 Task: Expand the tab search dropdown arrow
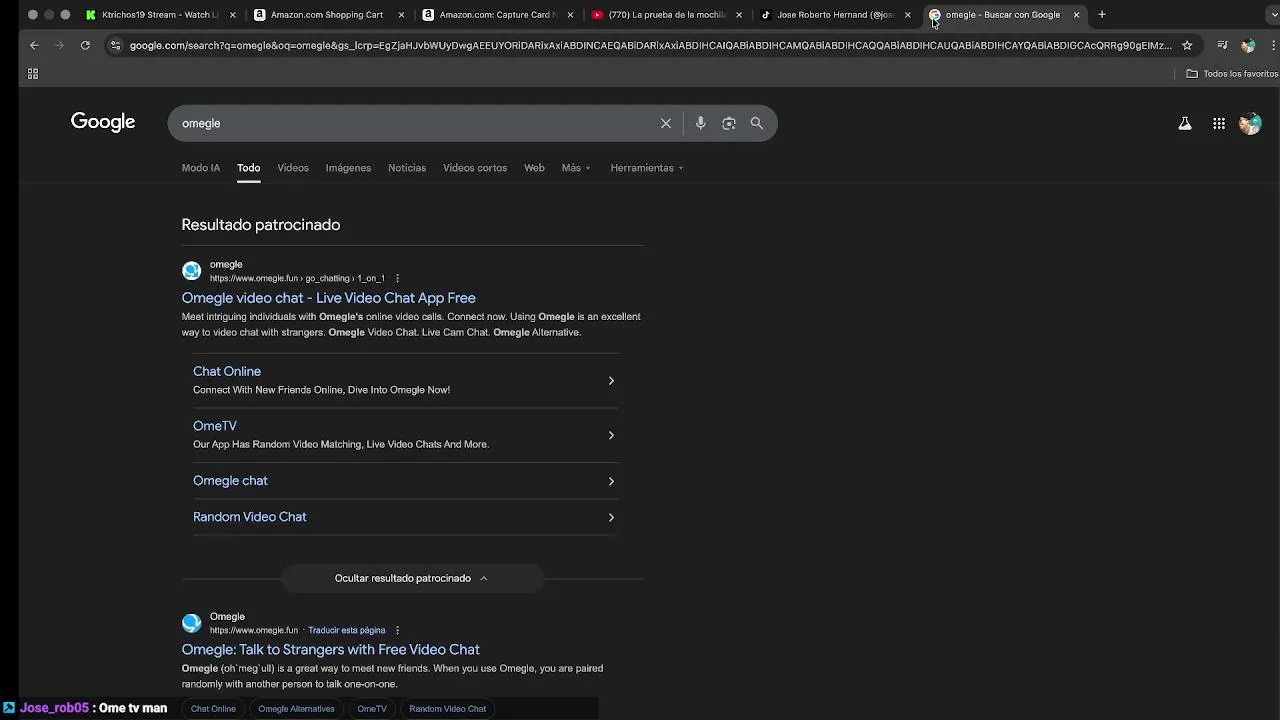click(x=1272, y=15)
